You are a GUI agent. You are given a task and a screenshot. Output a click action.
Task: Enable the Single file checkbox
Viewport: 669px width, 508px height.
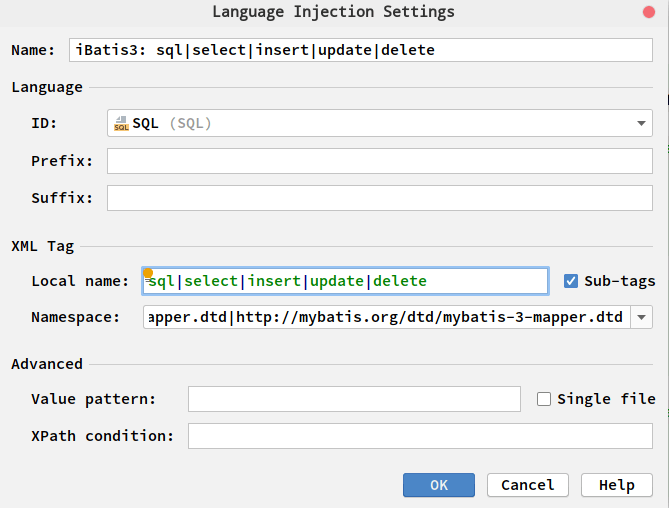[x=544, y=399]
